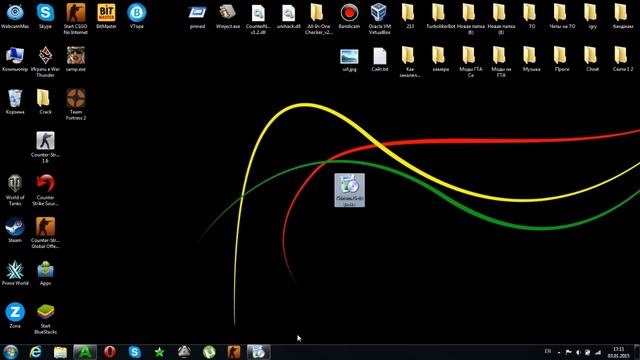640x360 pixels.
Task: Select the Crack folder
Action: (45, 102)
